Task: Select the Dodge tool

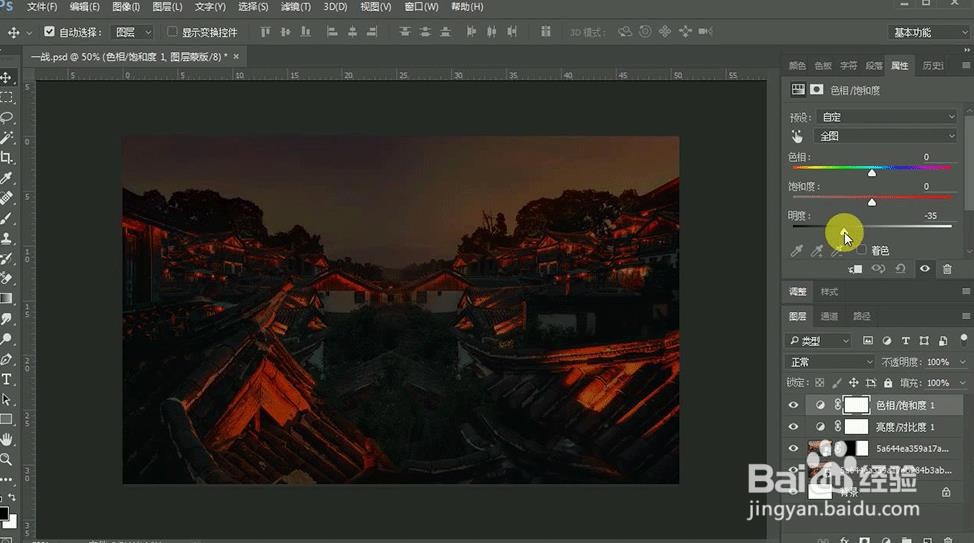Action: click(6, 339)
